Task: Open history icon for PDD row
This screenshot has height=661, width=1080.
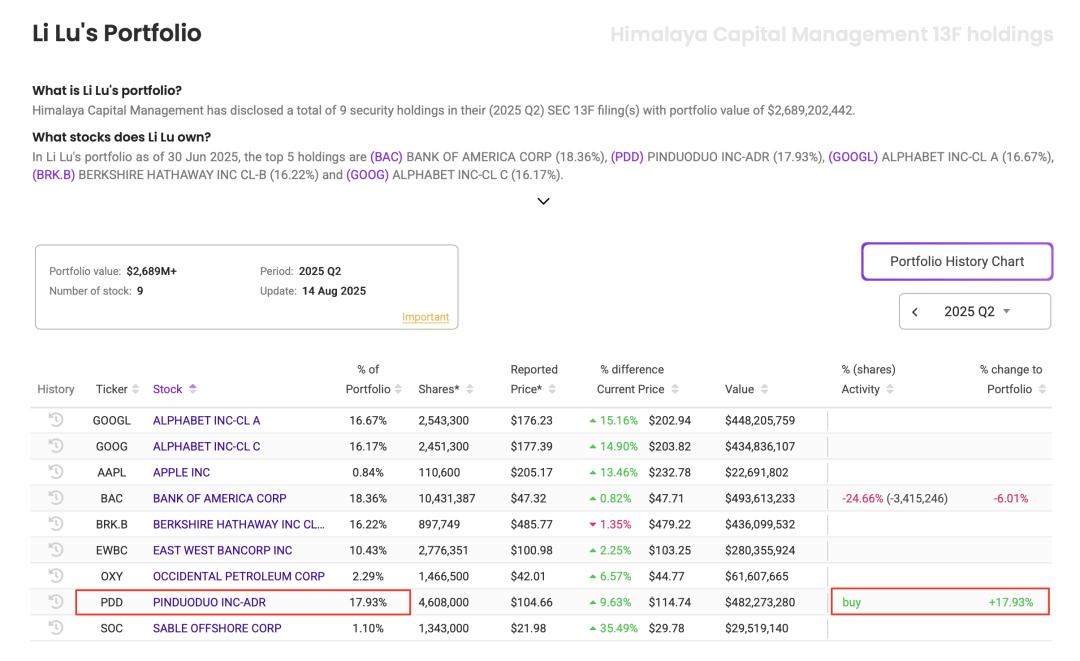Action: pyautogui.click(x=56, y=601)
